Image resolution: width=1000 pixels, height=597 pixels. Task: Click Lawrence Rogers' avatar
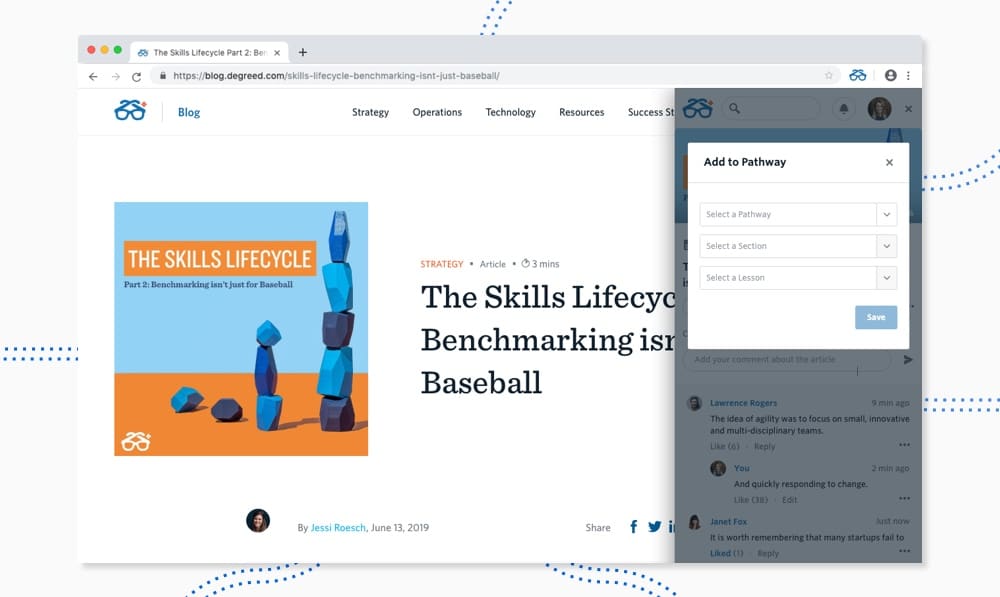tap(695, 403)
